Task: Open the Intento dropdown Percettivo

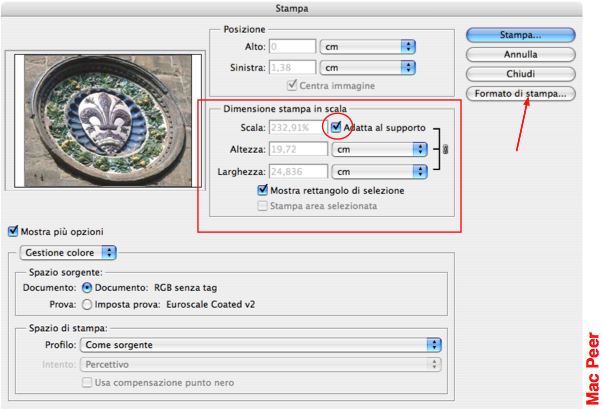Action: [260, 364]
